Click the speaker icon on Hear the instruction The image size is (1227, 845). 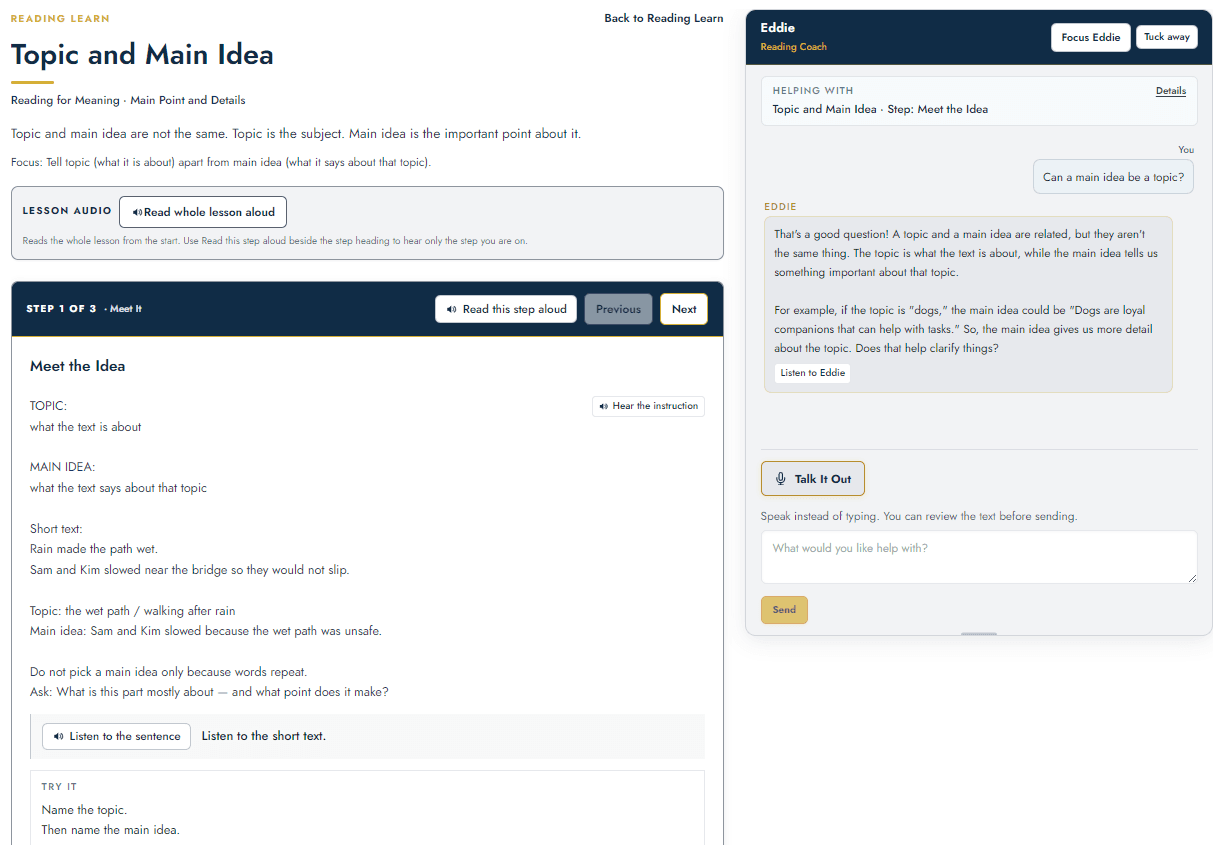tap(604, 406)
